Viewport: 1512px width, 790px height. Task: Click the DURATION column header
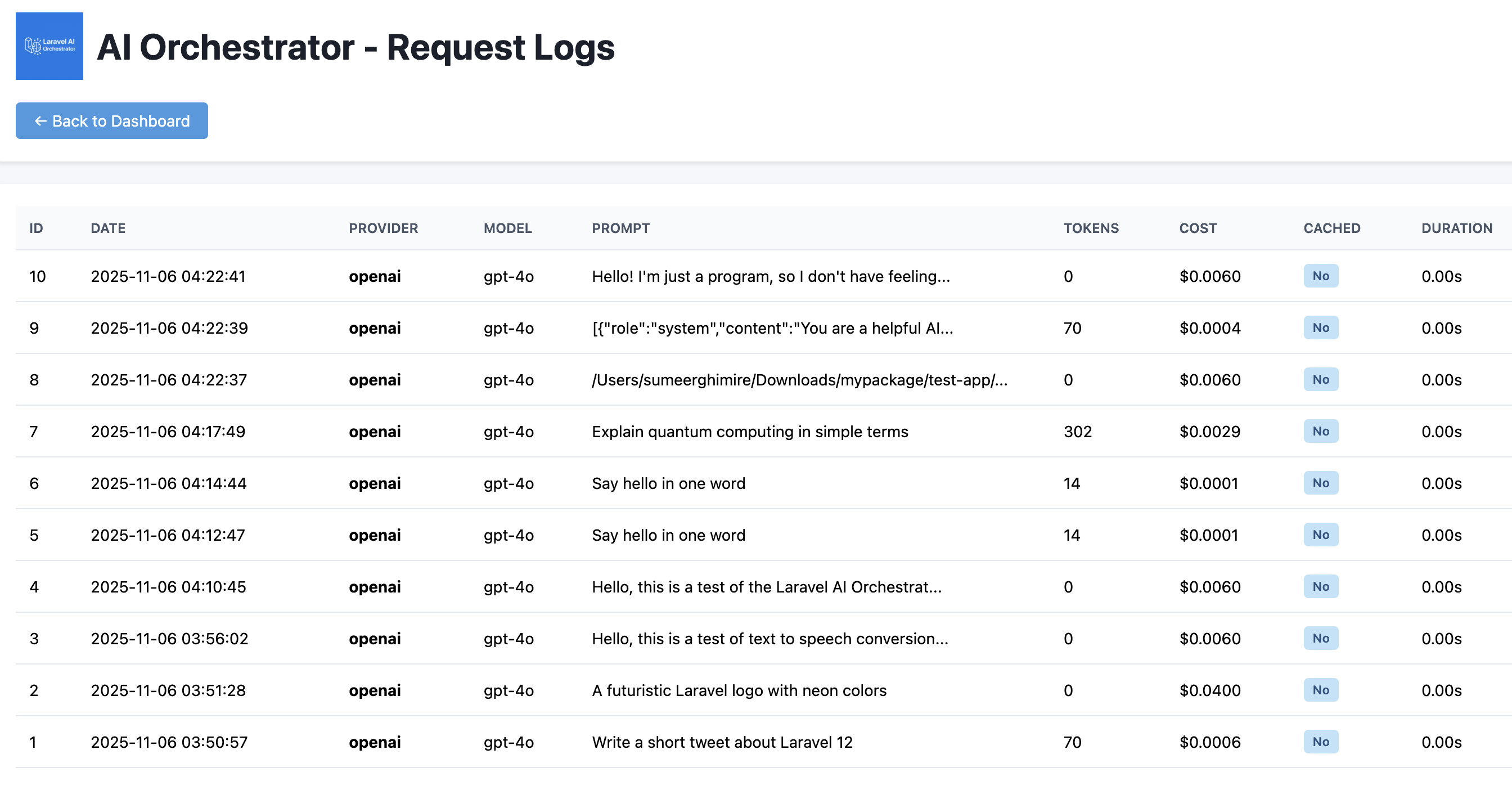1457,228
